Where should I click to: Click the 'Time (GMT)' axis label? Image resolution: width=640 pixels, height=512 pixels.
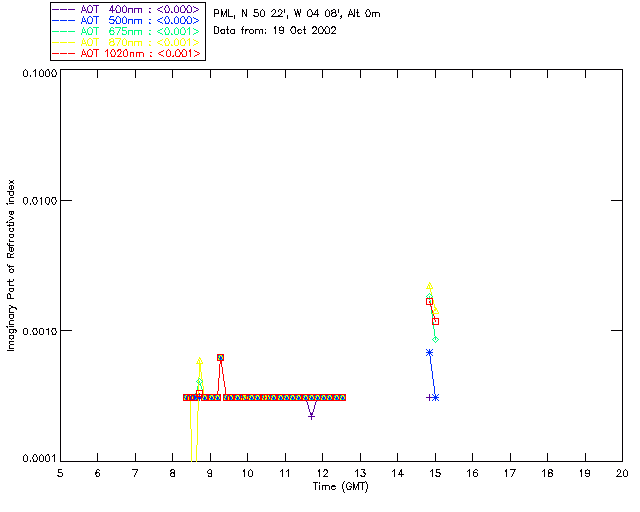340,487
